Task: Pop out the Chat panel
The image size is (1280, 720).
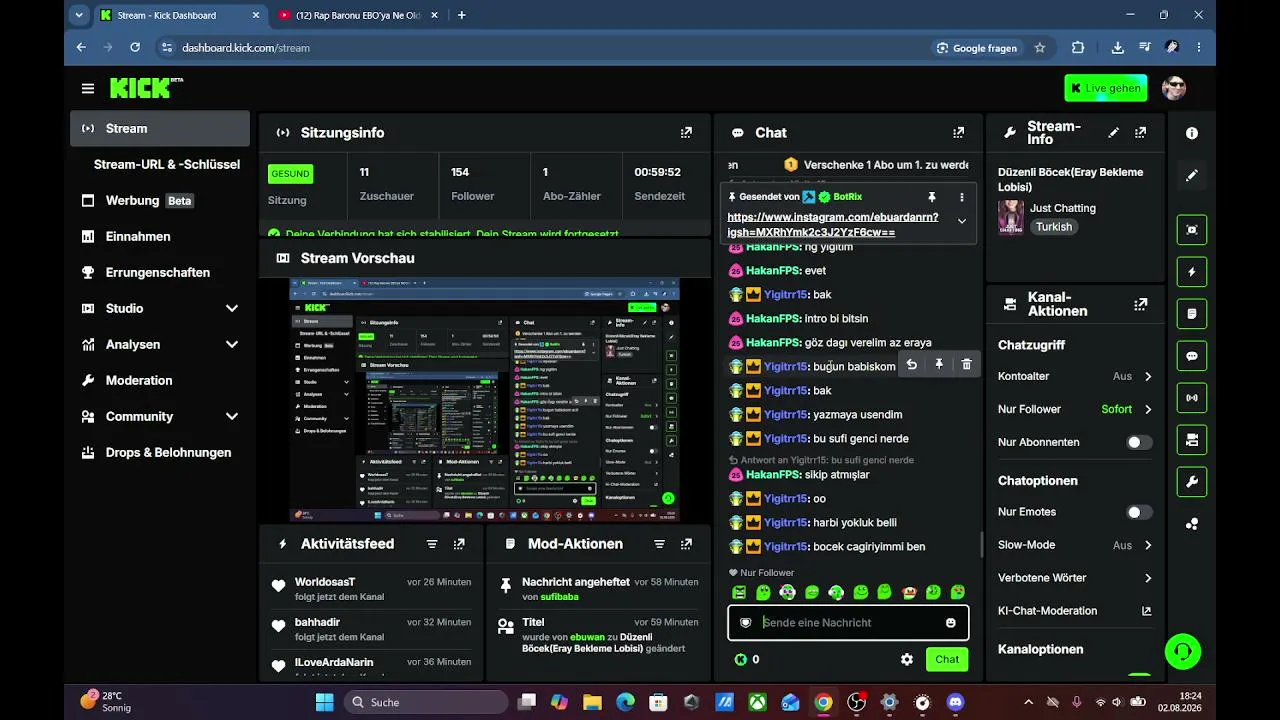Action: click(958, 132)
